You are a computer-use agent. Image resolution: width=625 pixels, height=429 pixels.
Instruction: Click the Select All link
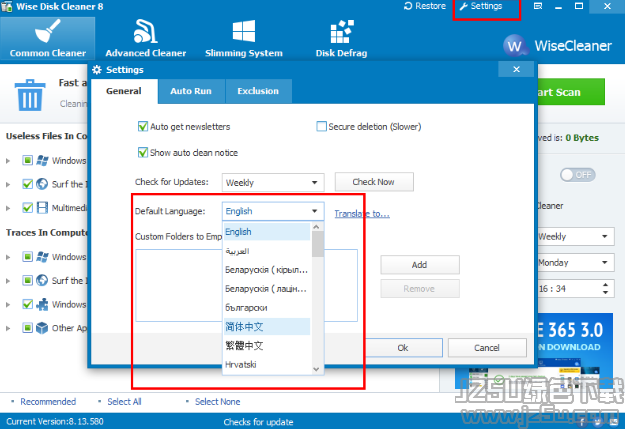tap(124, 401)
